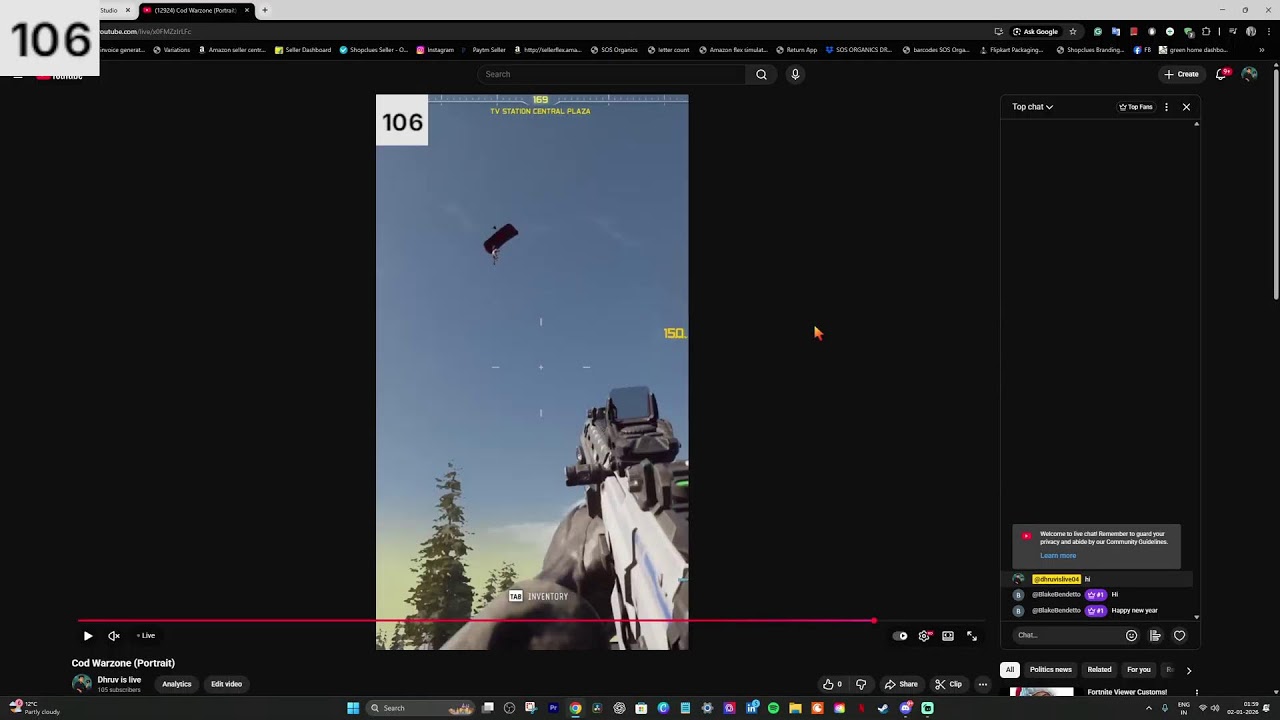Screen dimensions: 1280x720
Task: Open Premiere Pro from the taskbar
Action: (x=553, y=708)
